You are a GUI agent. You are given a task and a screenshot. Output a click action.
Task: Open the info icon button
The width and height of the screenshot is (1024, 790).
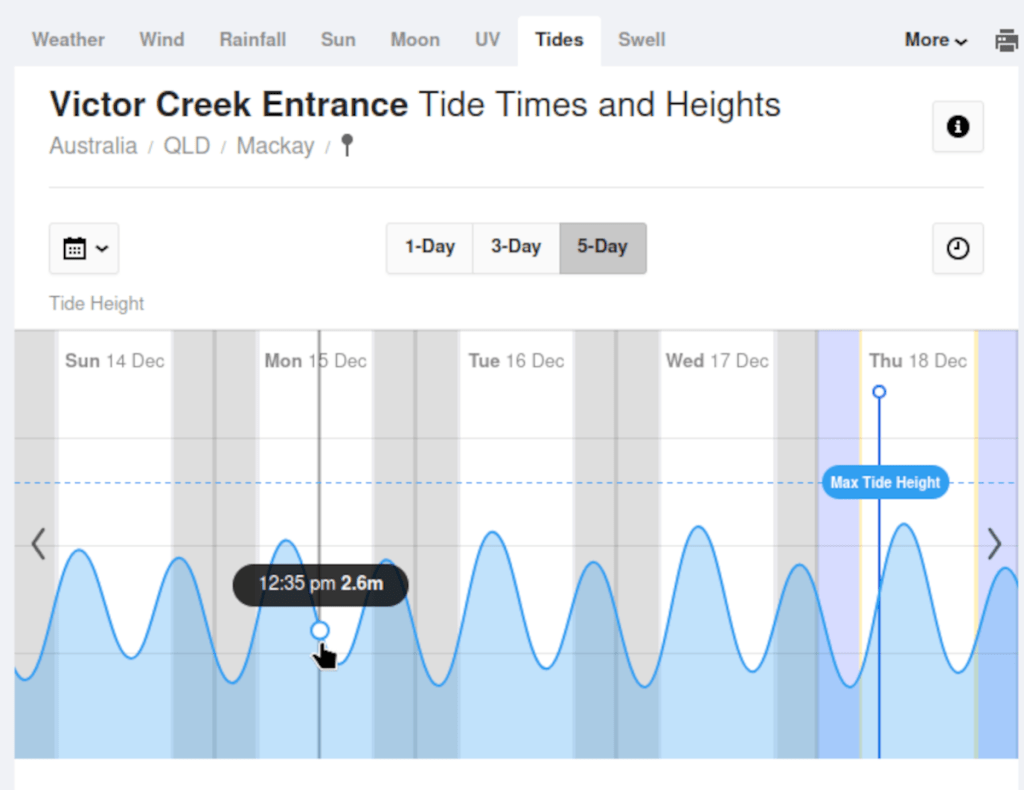(x=957, y=127)
